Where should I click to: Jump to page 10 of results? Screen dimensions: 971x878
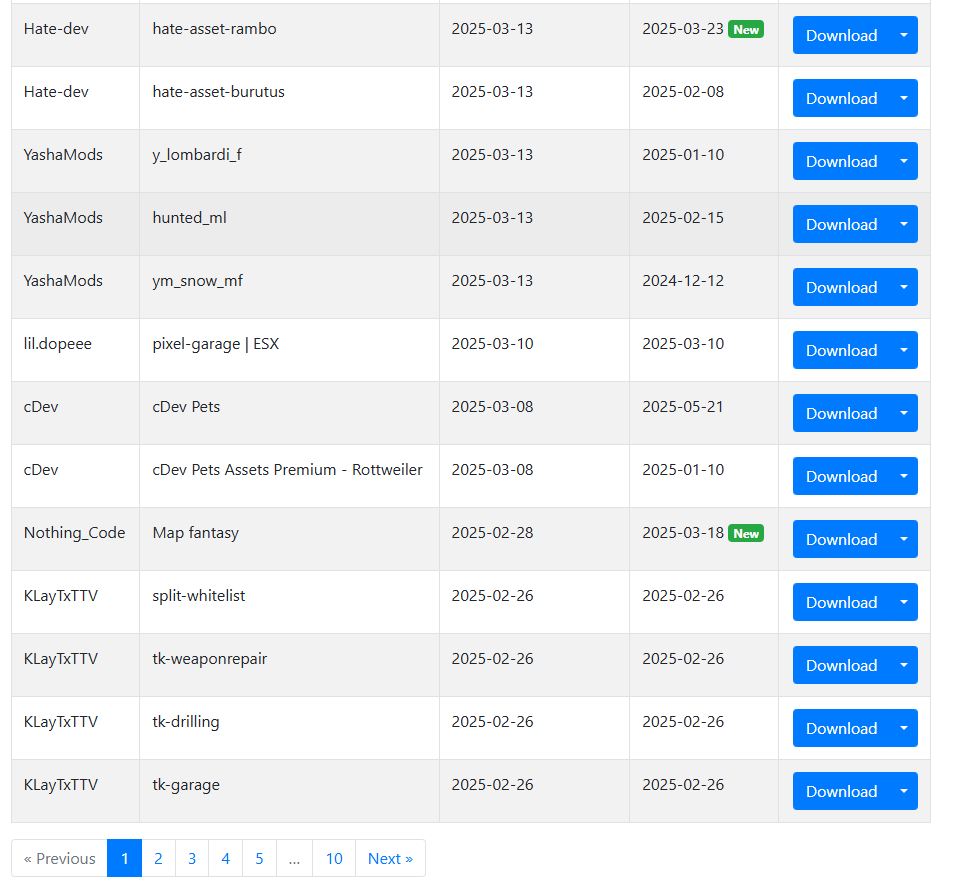[334, 858]
